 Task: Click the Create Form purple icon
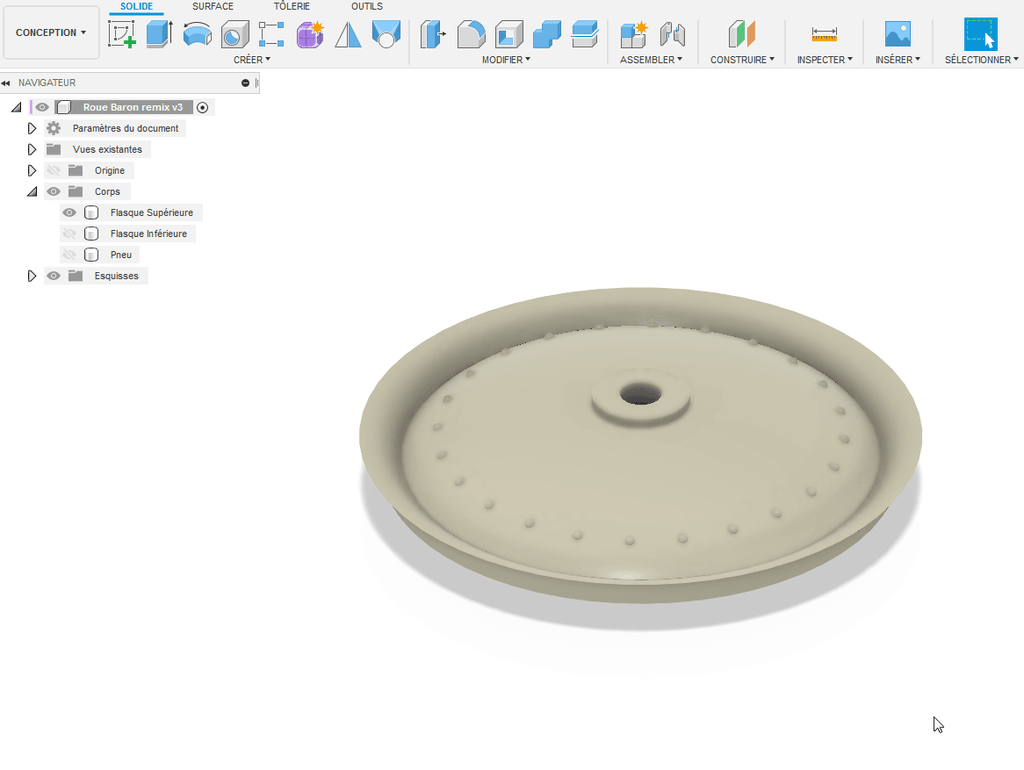(310, 34)
